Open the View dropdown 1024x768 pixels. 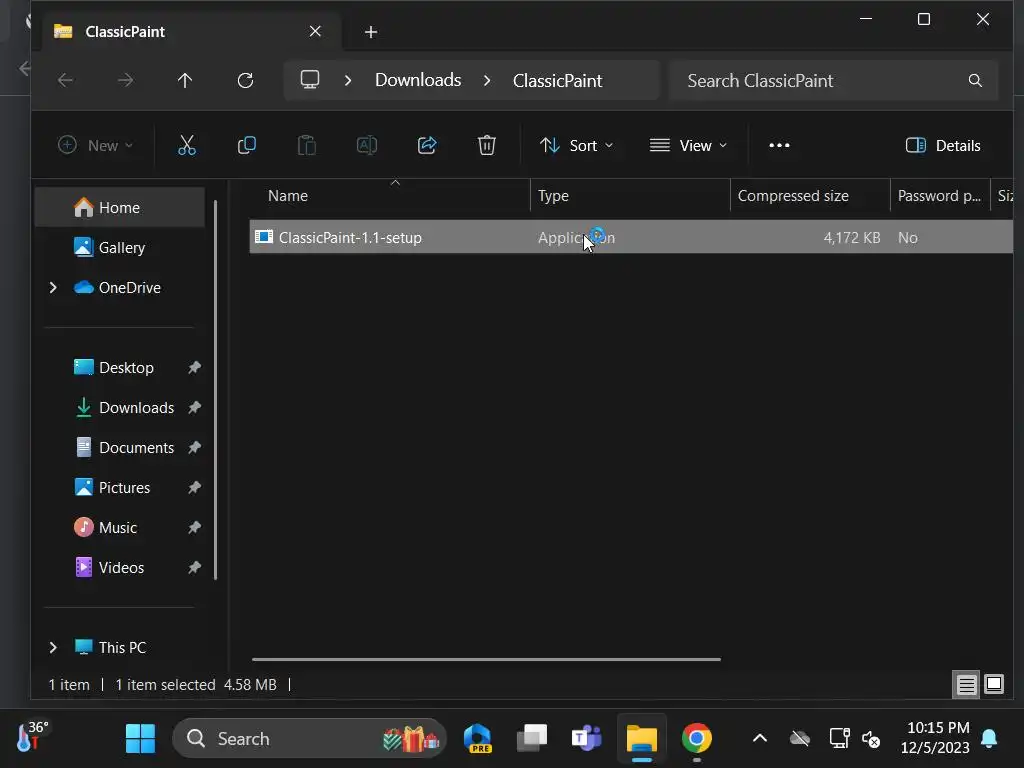tap(688, 145)
